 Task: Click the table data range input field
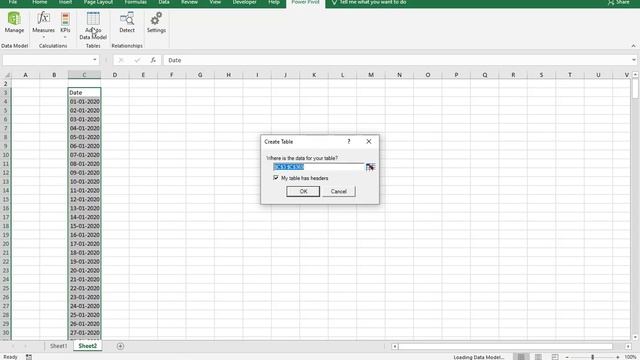318,167
